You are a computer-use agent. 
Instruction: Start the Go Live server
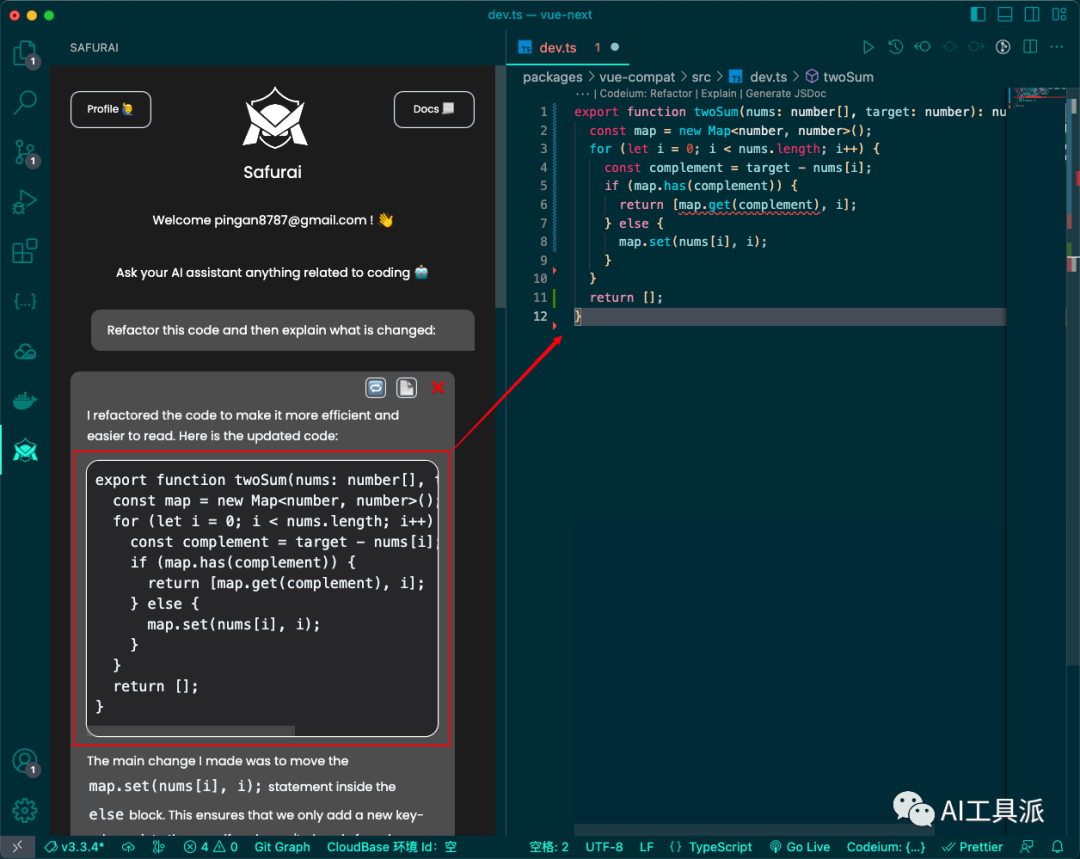800,847
